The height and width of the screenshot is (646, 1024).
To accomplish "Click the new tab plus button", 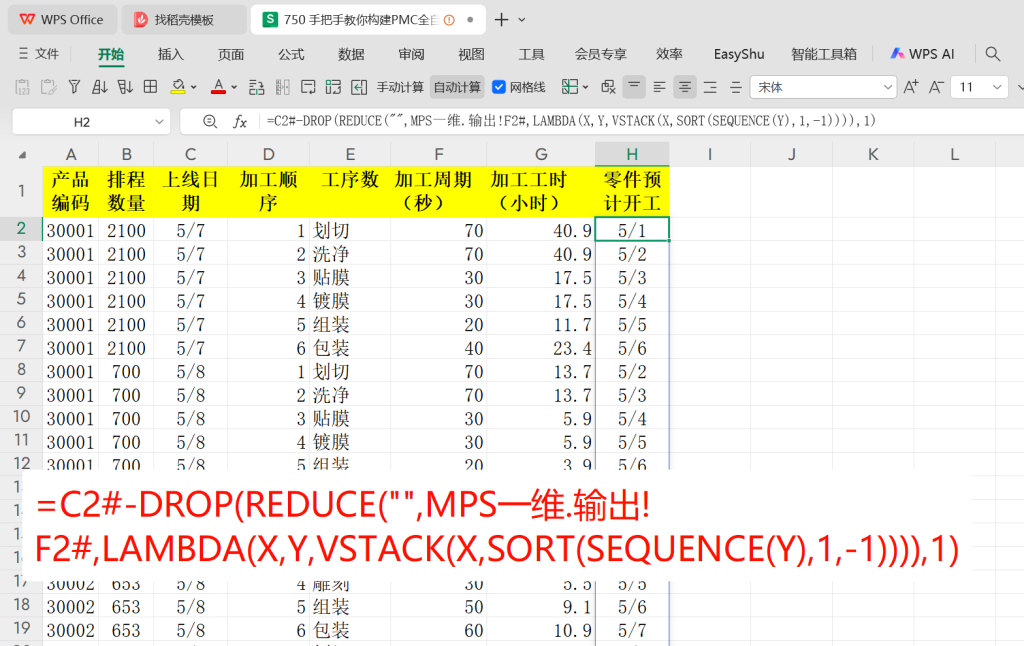I will [x=501, y=20].
